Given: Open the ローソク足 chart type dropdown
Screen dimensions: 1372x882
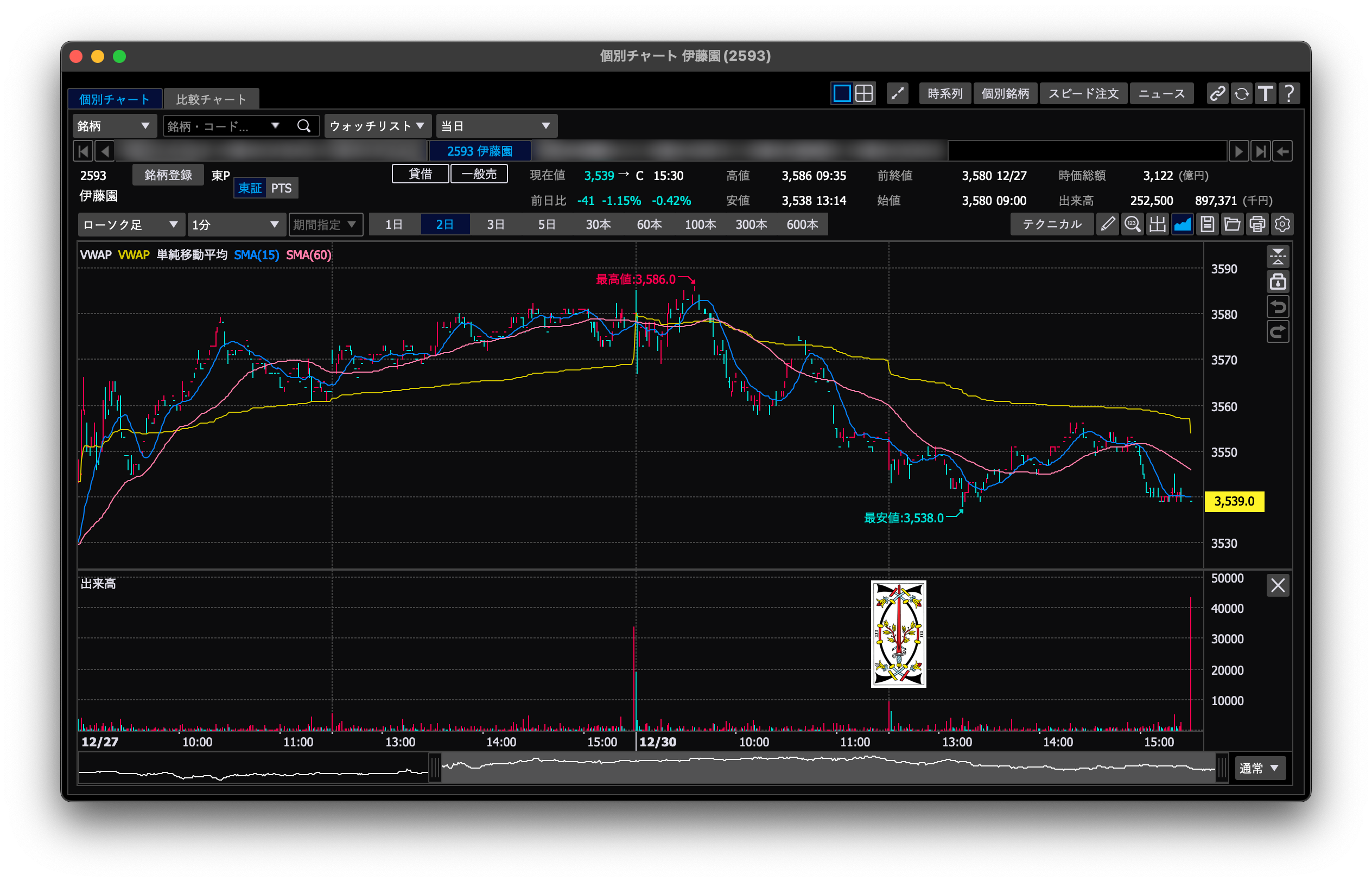Looking at the screenshot, I should pos(131,225).
